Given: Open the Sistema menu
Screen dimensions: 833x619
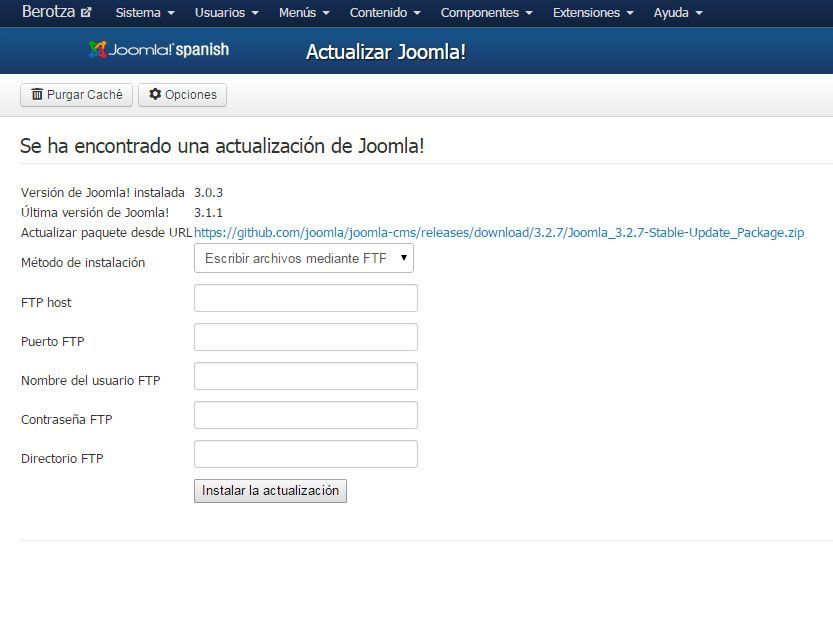Looking at the screenshot, I should click(145, 13).
